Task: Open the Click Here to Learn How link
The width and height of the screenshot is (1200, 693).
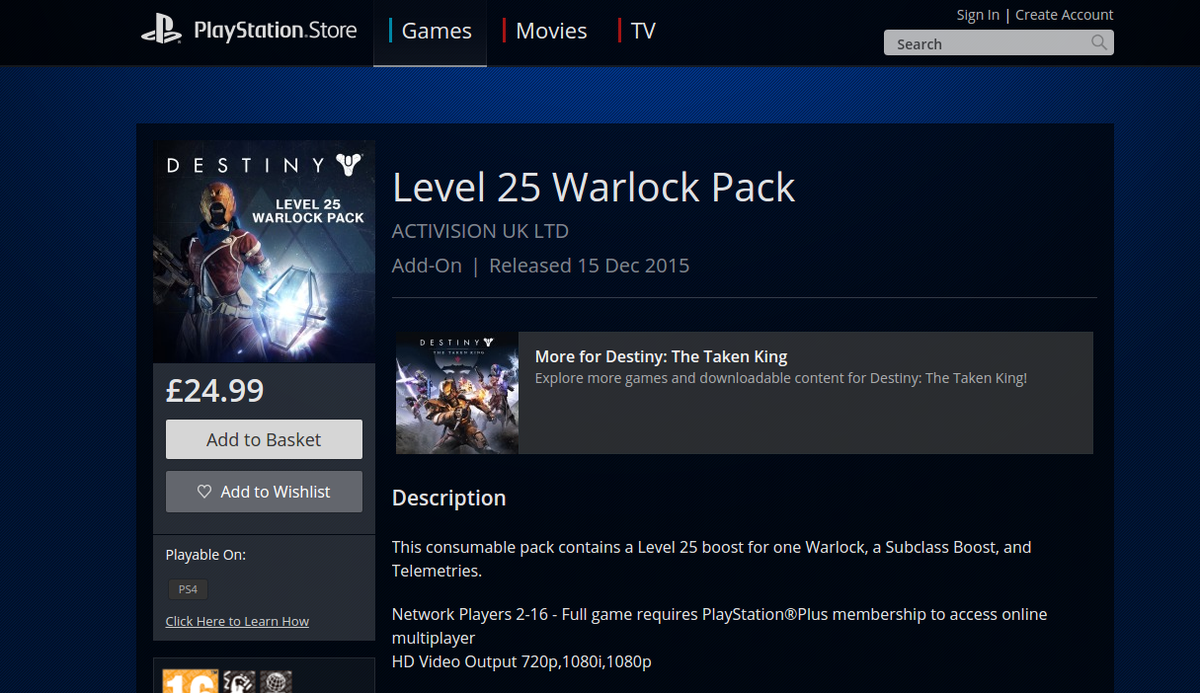Action: point(237,621)
